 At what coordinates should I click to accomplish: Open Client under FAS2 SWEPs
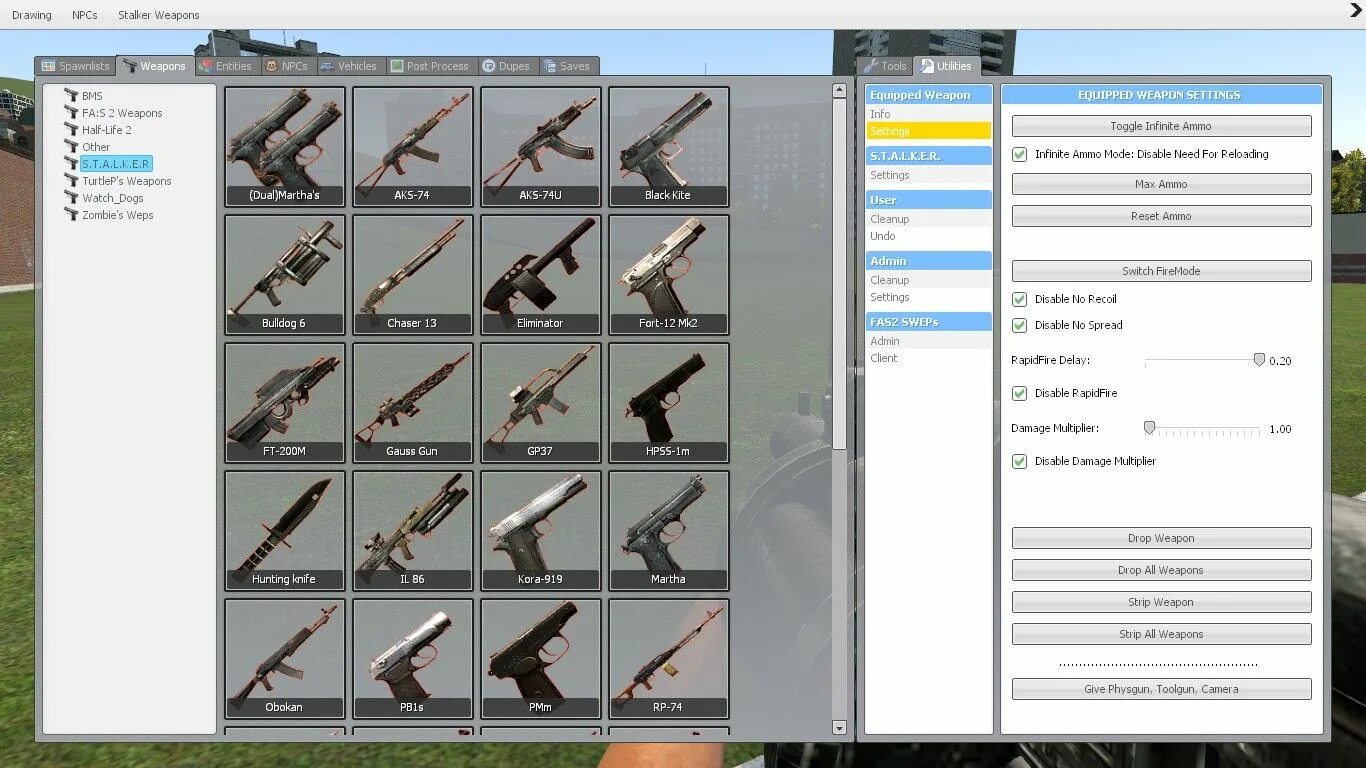[928, 358]
